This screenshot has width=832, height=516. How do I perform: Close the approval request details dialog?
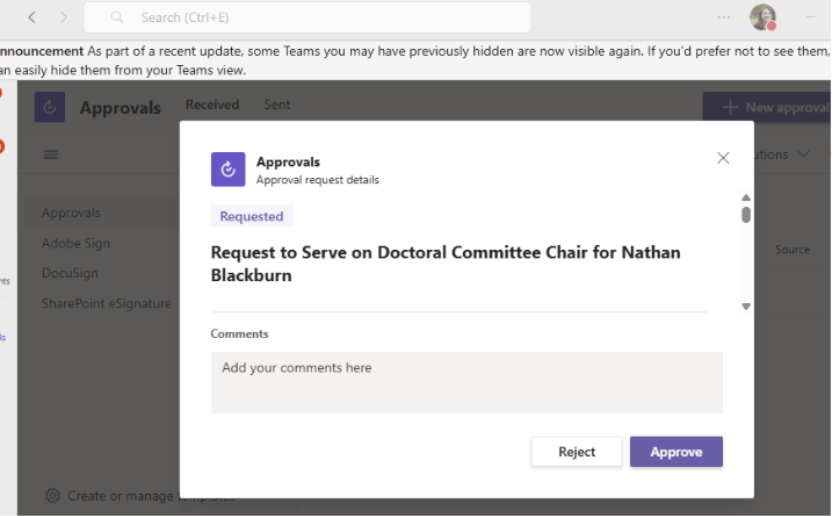pyautogui.click(x=723, y=158)
